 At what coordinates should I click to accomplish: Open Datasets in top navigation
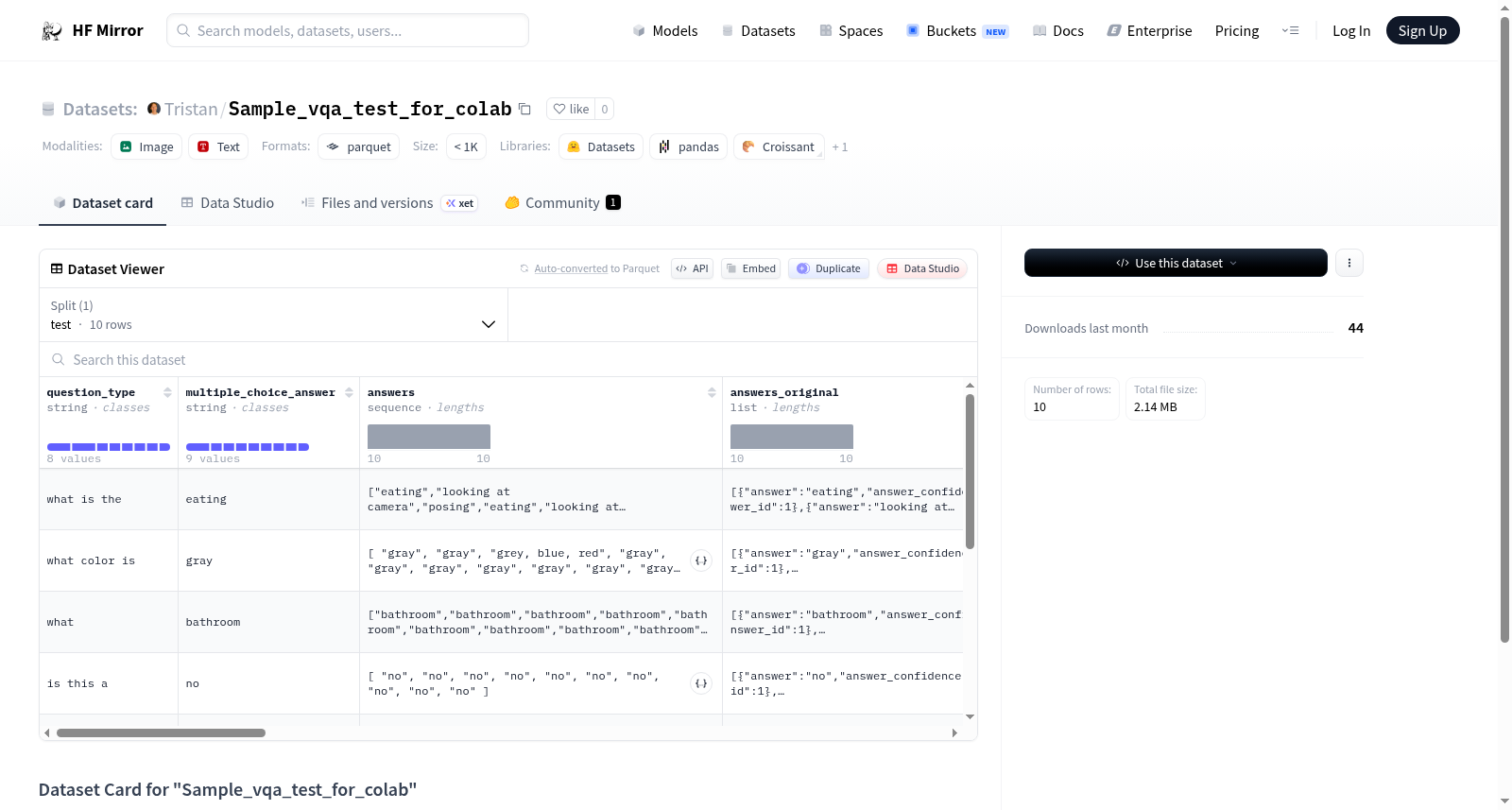758,31
